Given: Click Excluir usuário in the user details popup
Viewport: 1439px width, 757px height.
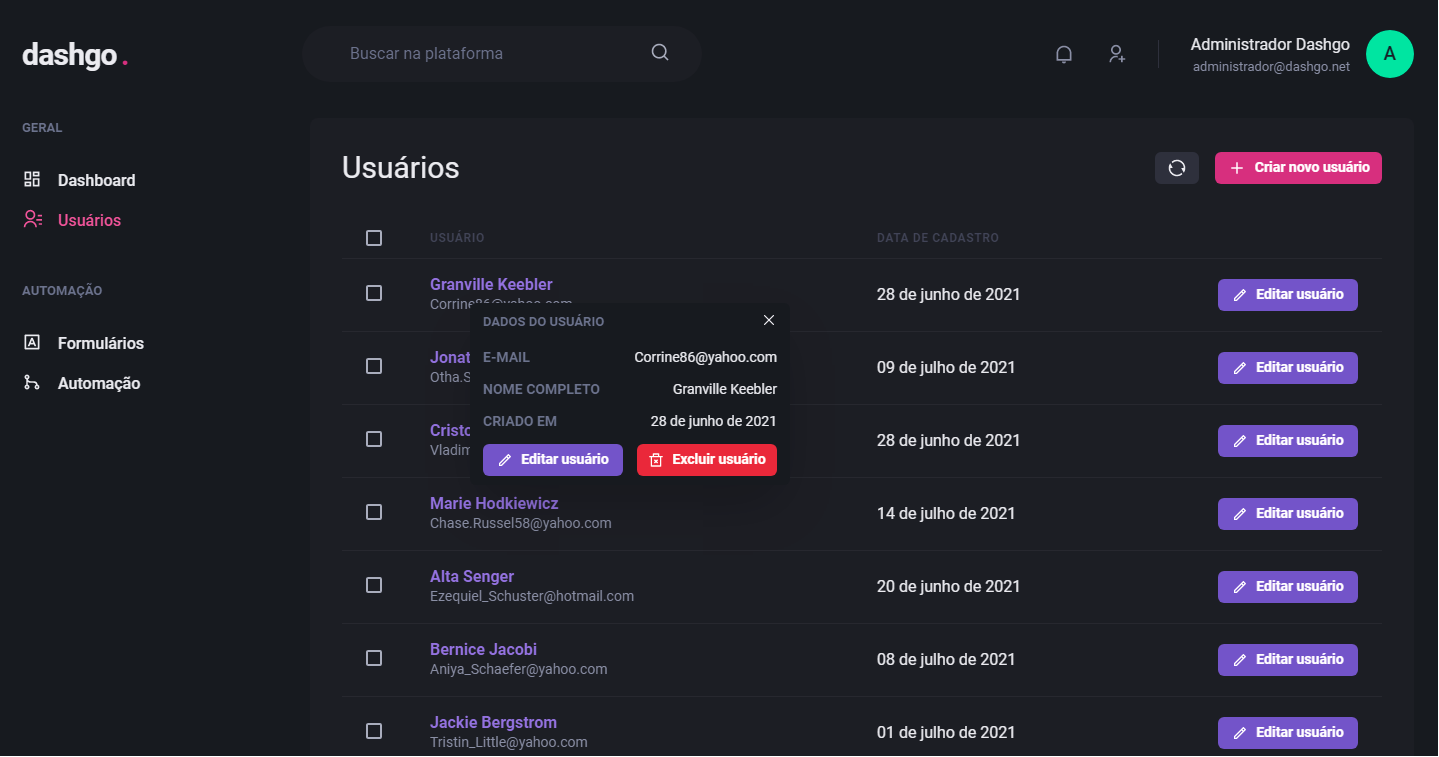Looking at the screenshot, I should (706, 459).
